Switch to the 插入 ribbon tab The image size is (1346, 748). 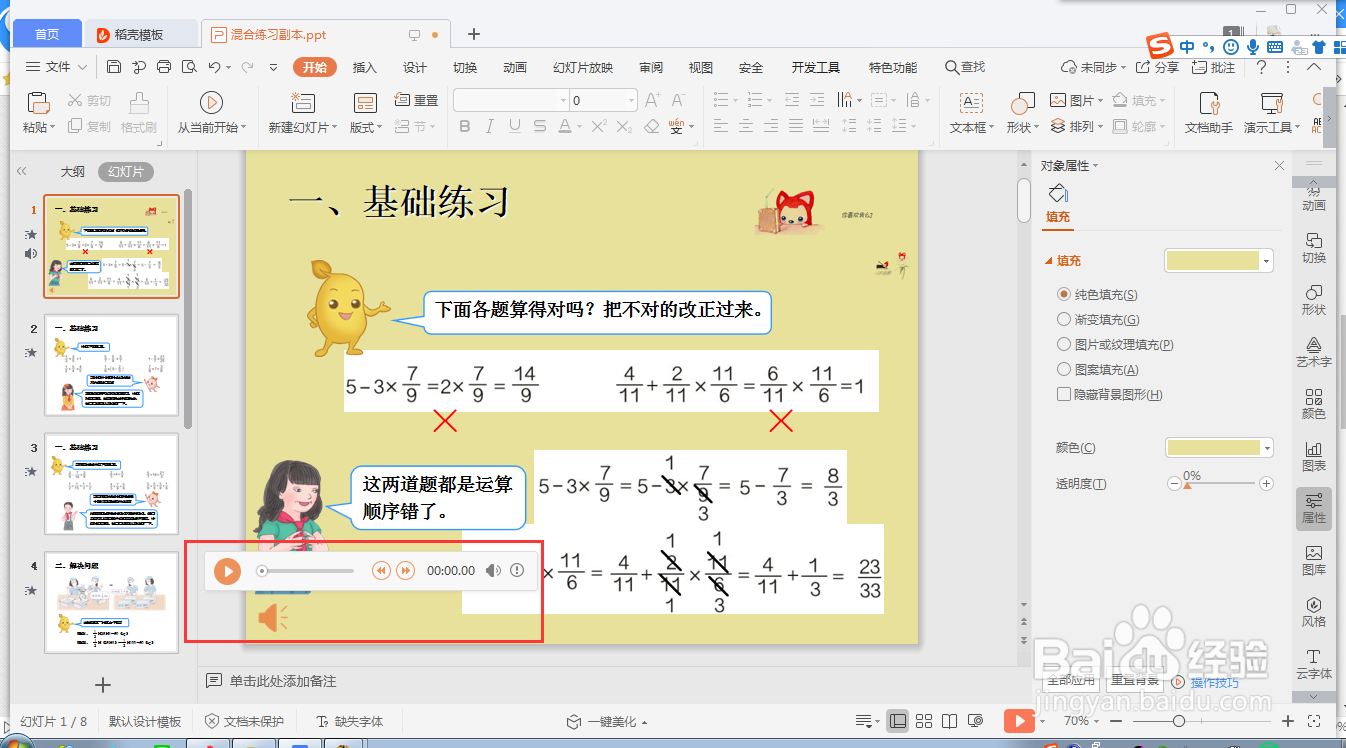click(x=364, y=67)
